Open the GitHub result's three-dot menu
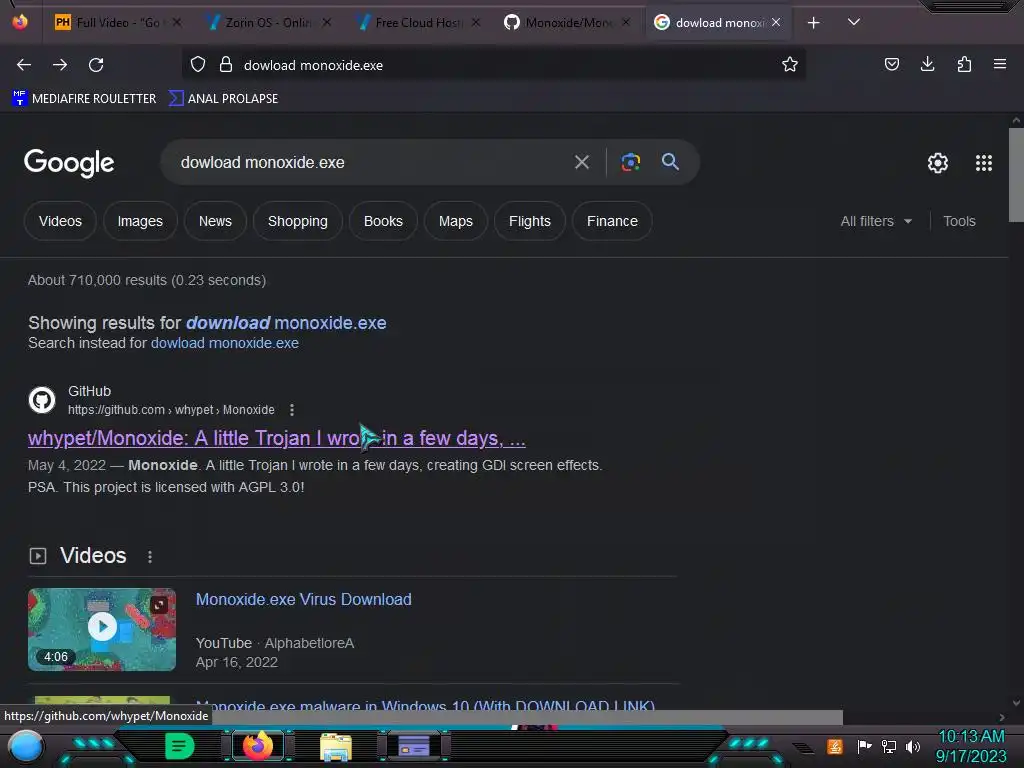Image resolution: width=1024 pixels, height=768 pixels. tap(292, 410)
